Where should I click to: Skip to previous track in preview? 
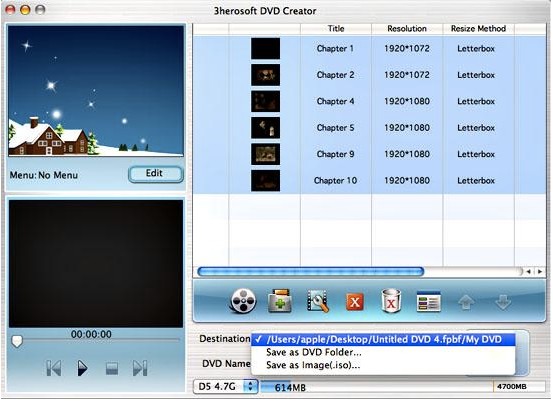[x=54, y=368]
